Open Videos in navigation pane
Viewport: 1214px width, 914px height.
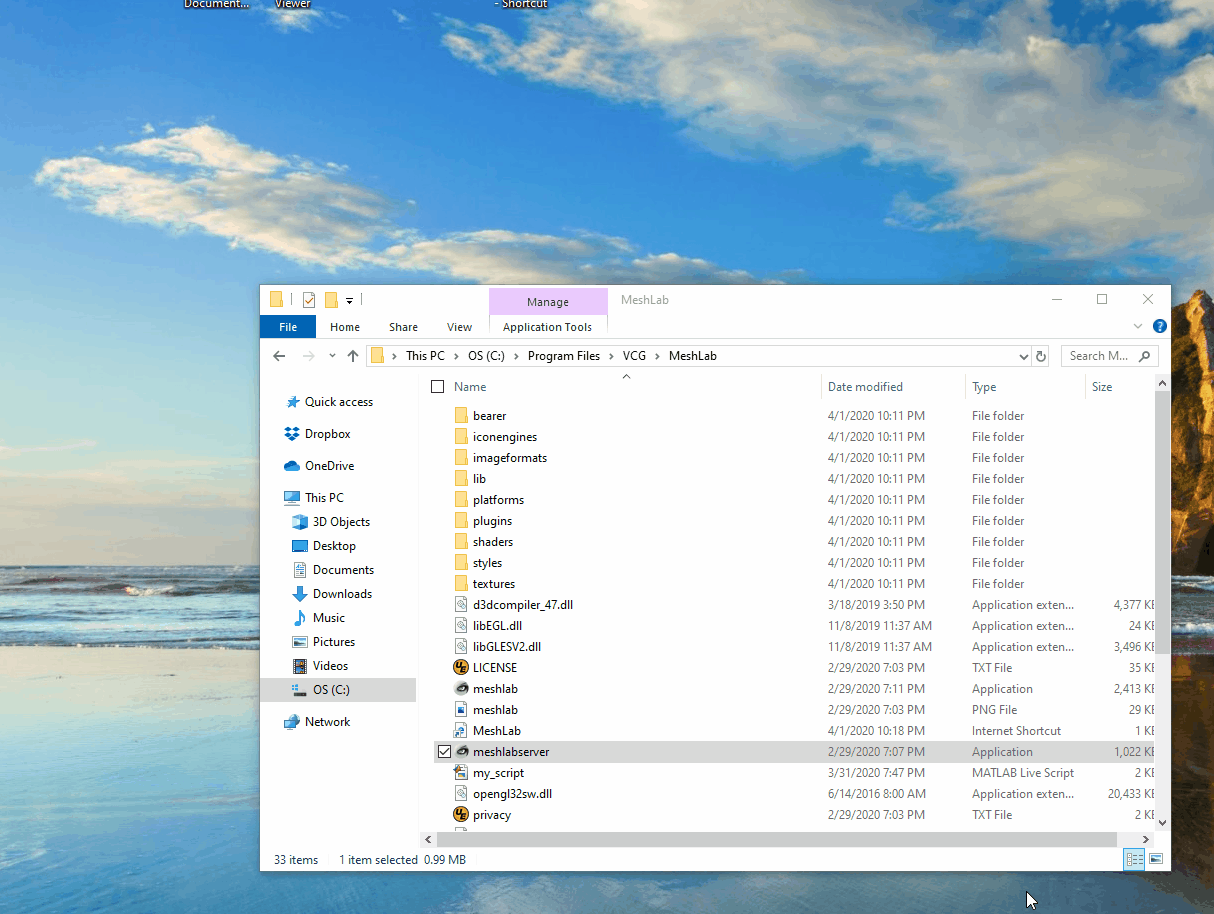[330, 666]
